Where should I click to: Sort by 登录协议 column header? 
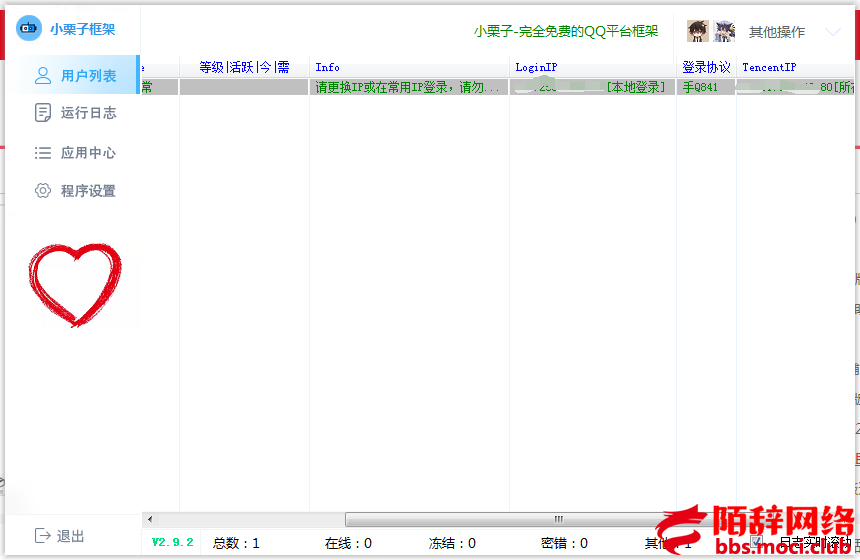(x=706, y=67)
